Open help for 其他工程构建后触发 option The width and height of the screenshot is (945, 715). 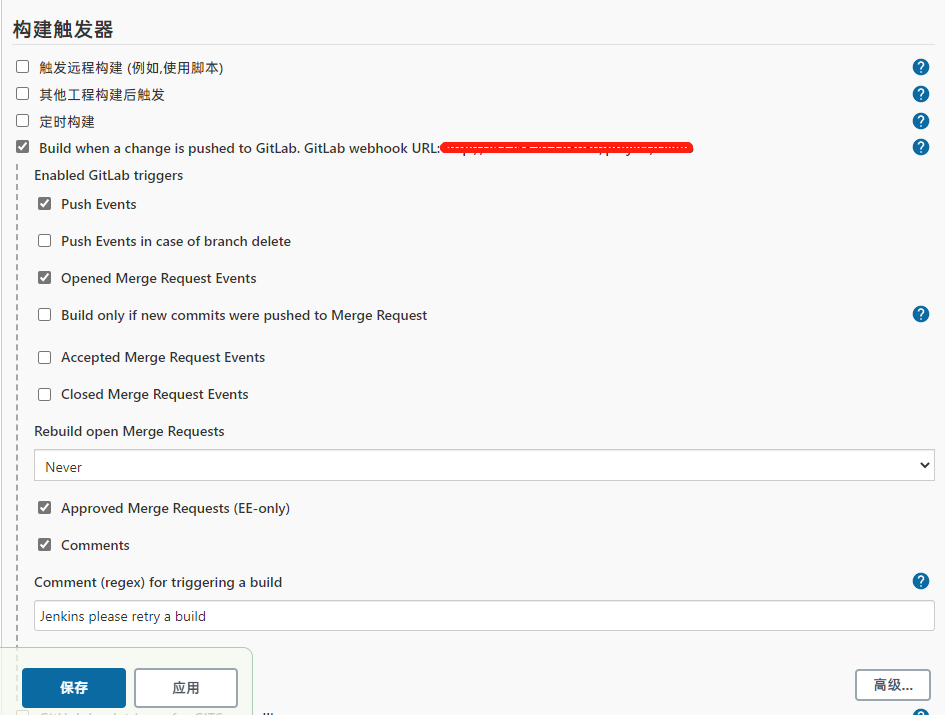[x=920, y=94]
